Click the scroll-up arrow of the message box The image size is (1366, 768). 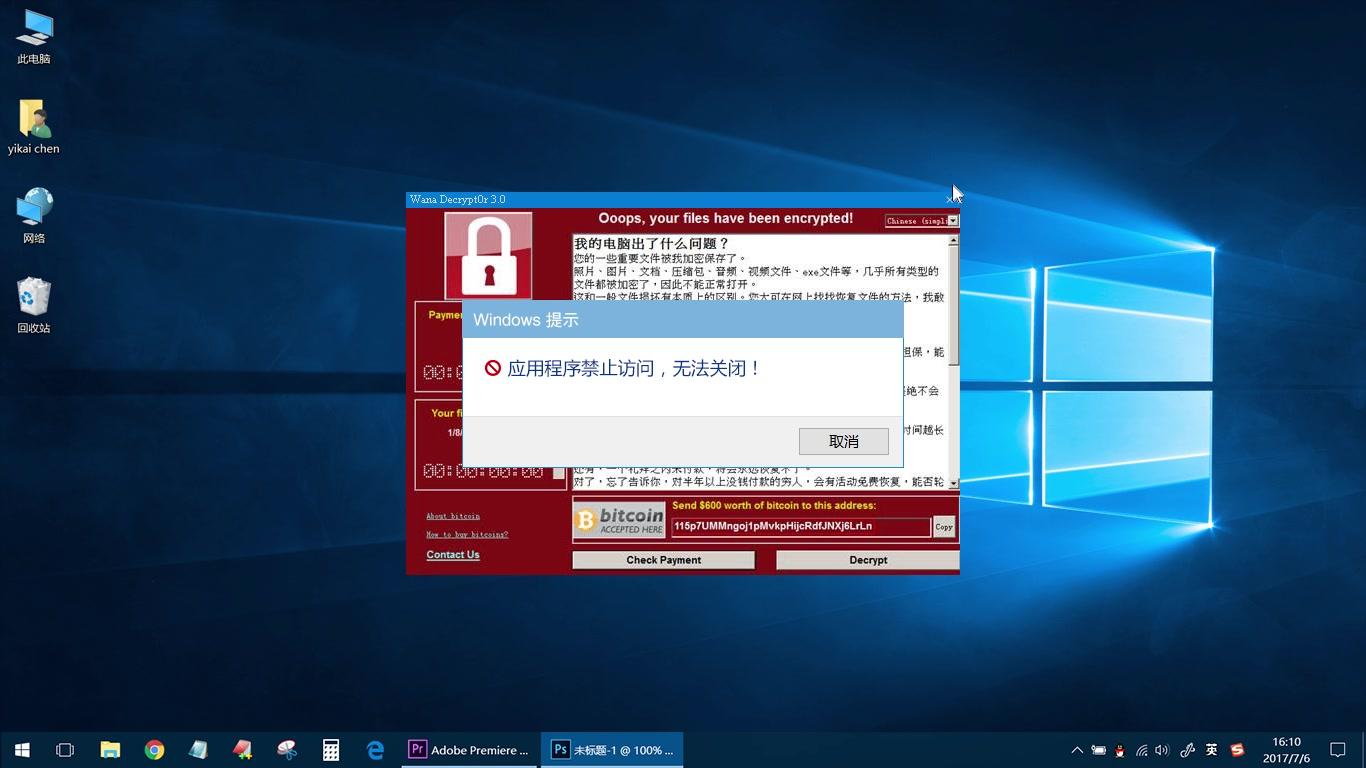(953, 240)
